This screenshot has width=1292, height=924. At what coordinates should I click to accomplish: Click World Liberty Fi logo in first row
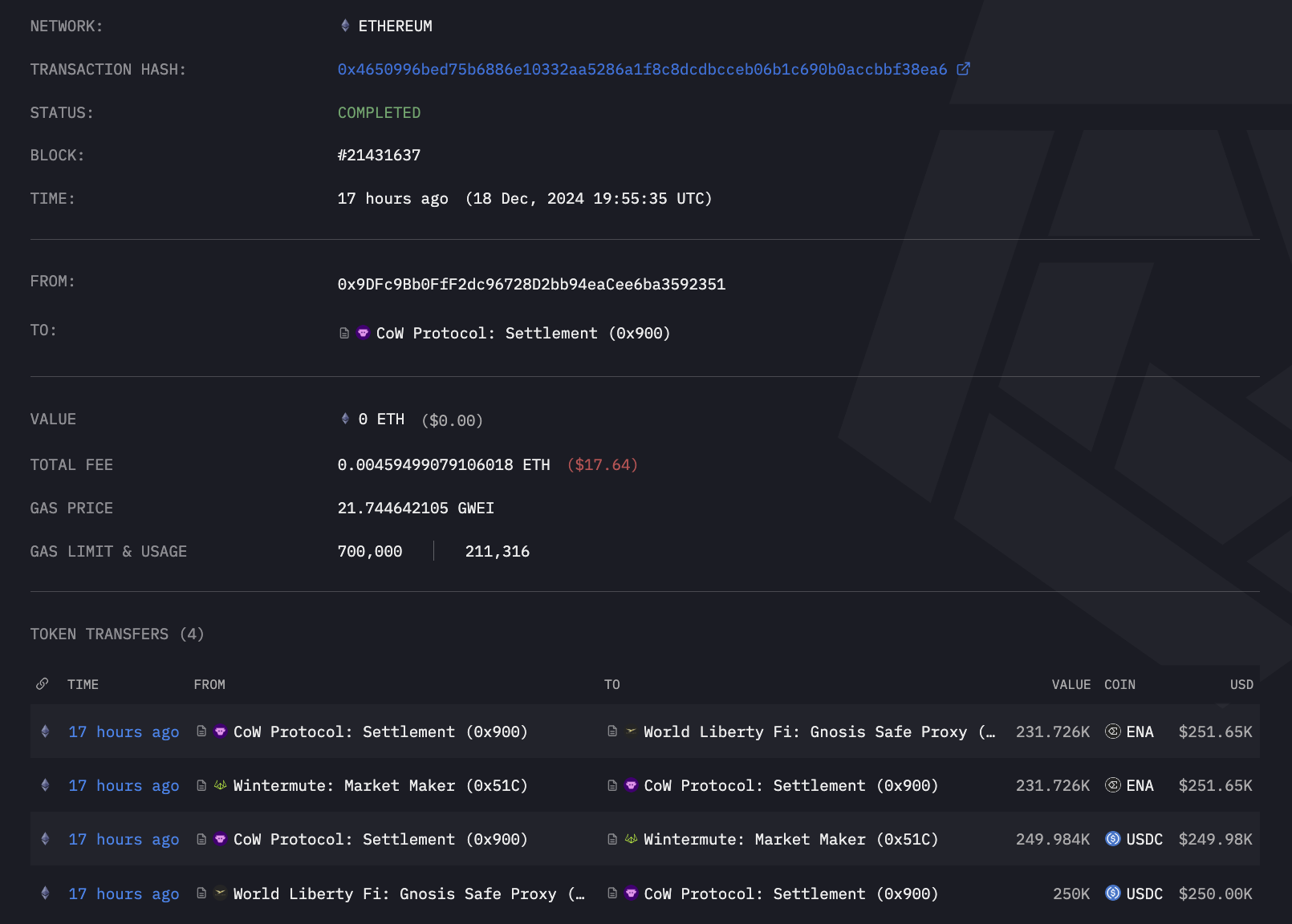point(631,731)
